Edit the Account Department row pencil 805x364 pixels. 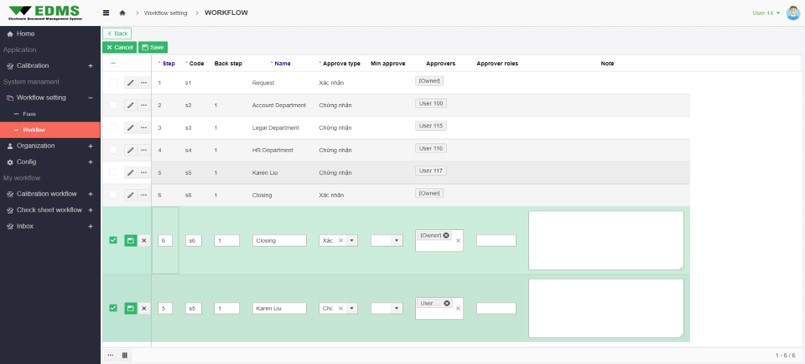tap(130, 105)
